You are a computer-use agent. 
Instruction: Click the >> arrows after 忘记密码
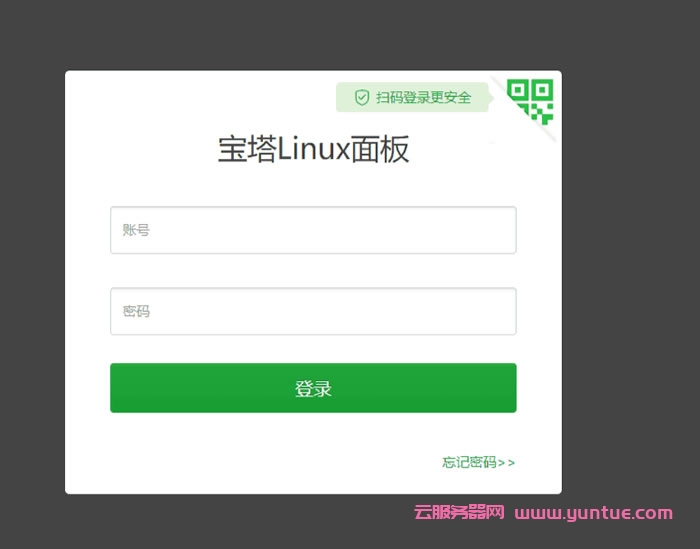pos(506,463)
